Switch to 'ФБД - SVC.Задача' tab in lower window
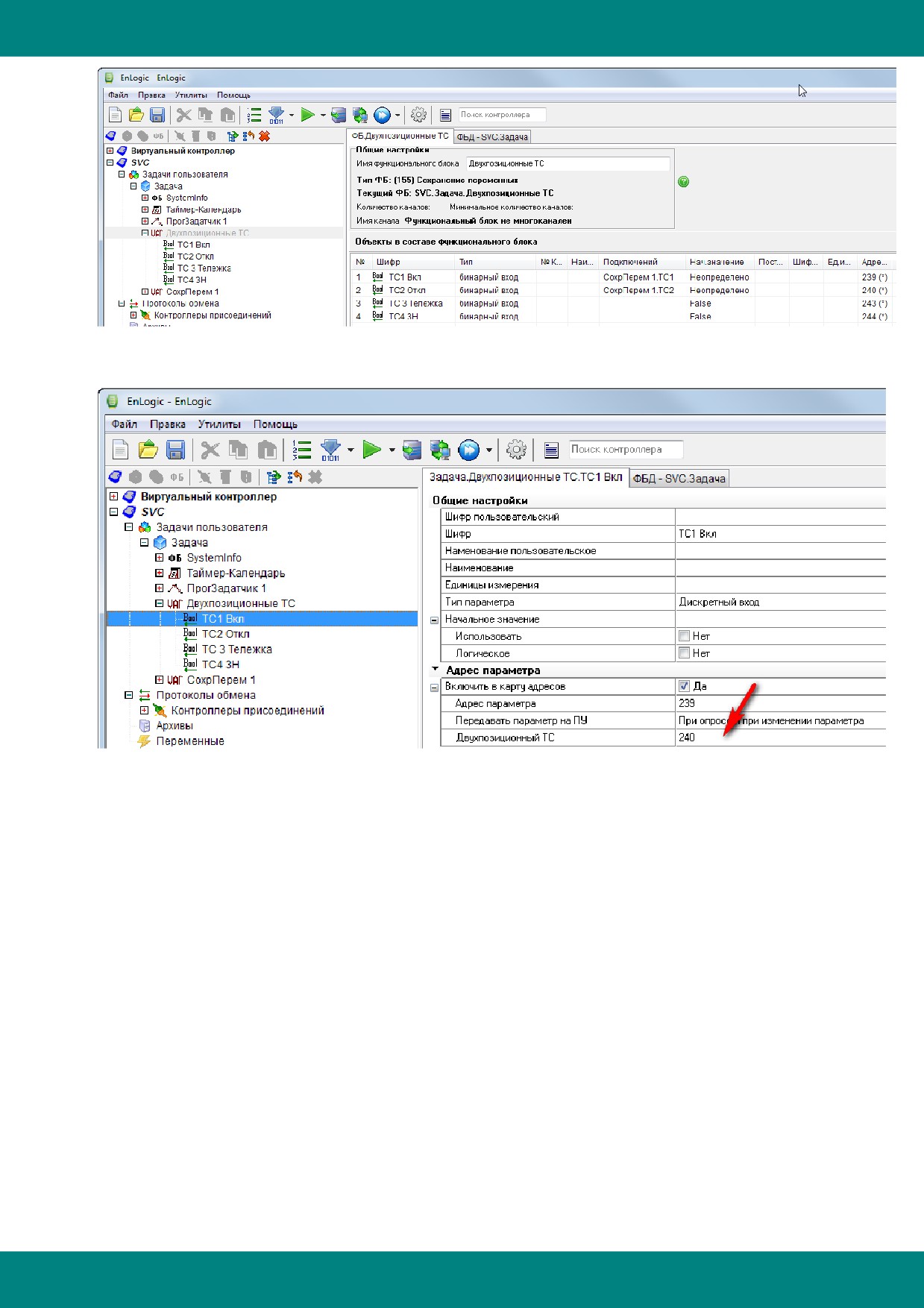Screen dimensions: 924x1308 [x=679, y=479]
